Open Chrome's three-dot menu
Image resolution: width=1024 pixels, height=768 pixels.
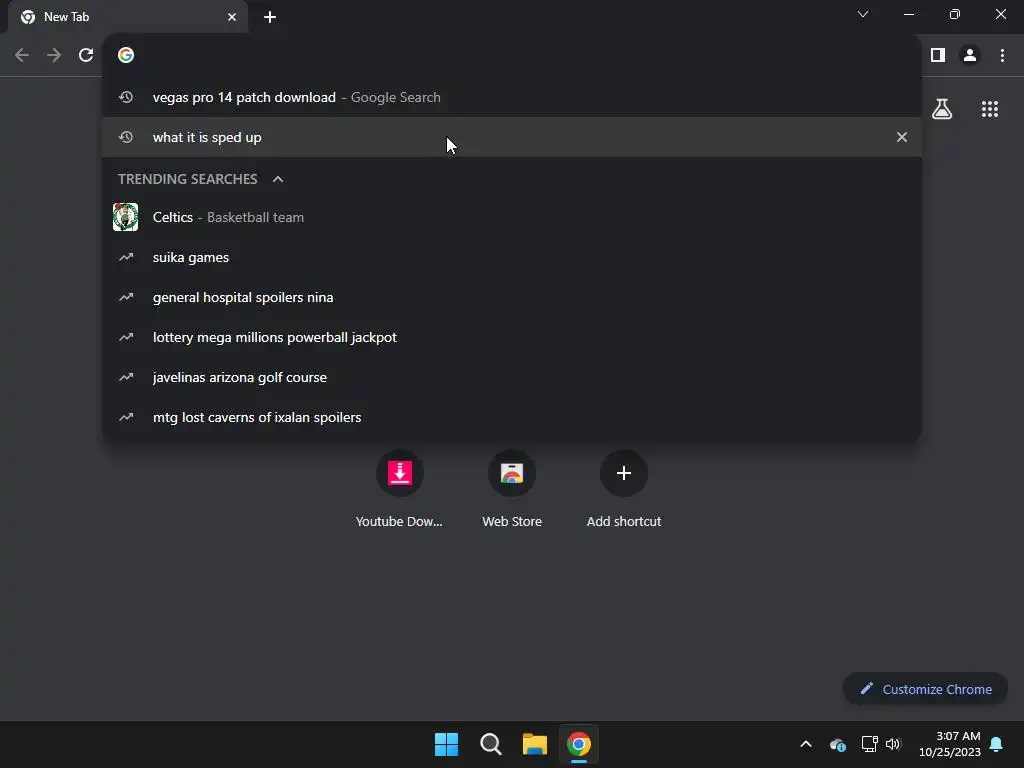pos(1002,56)
